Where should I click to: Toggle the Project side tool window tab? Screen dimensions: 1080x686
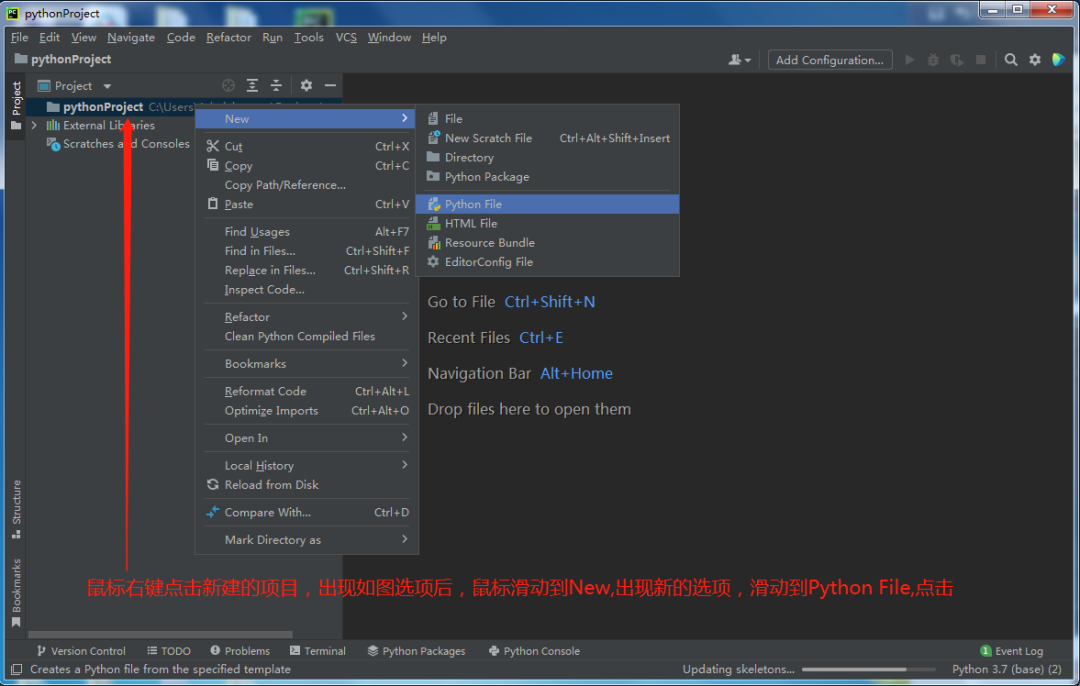click(16, 105)
